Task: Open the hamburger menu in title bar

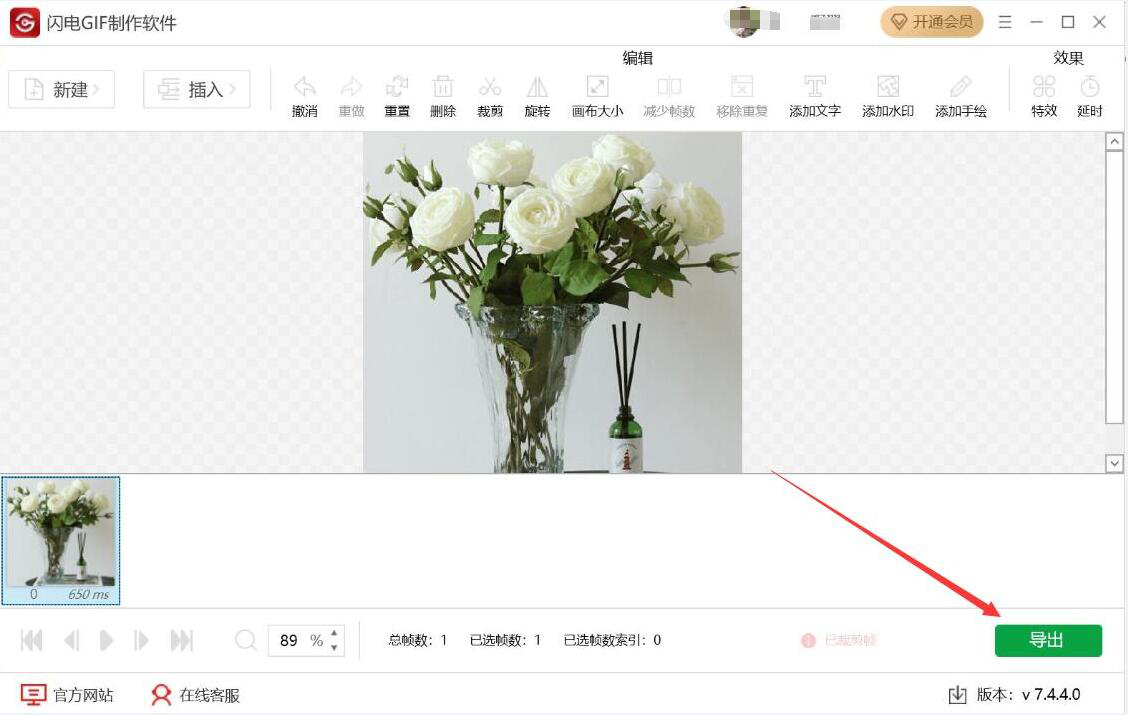Action: [1005, 22]
